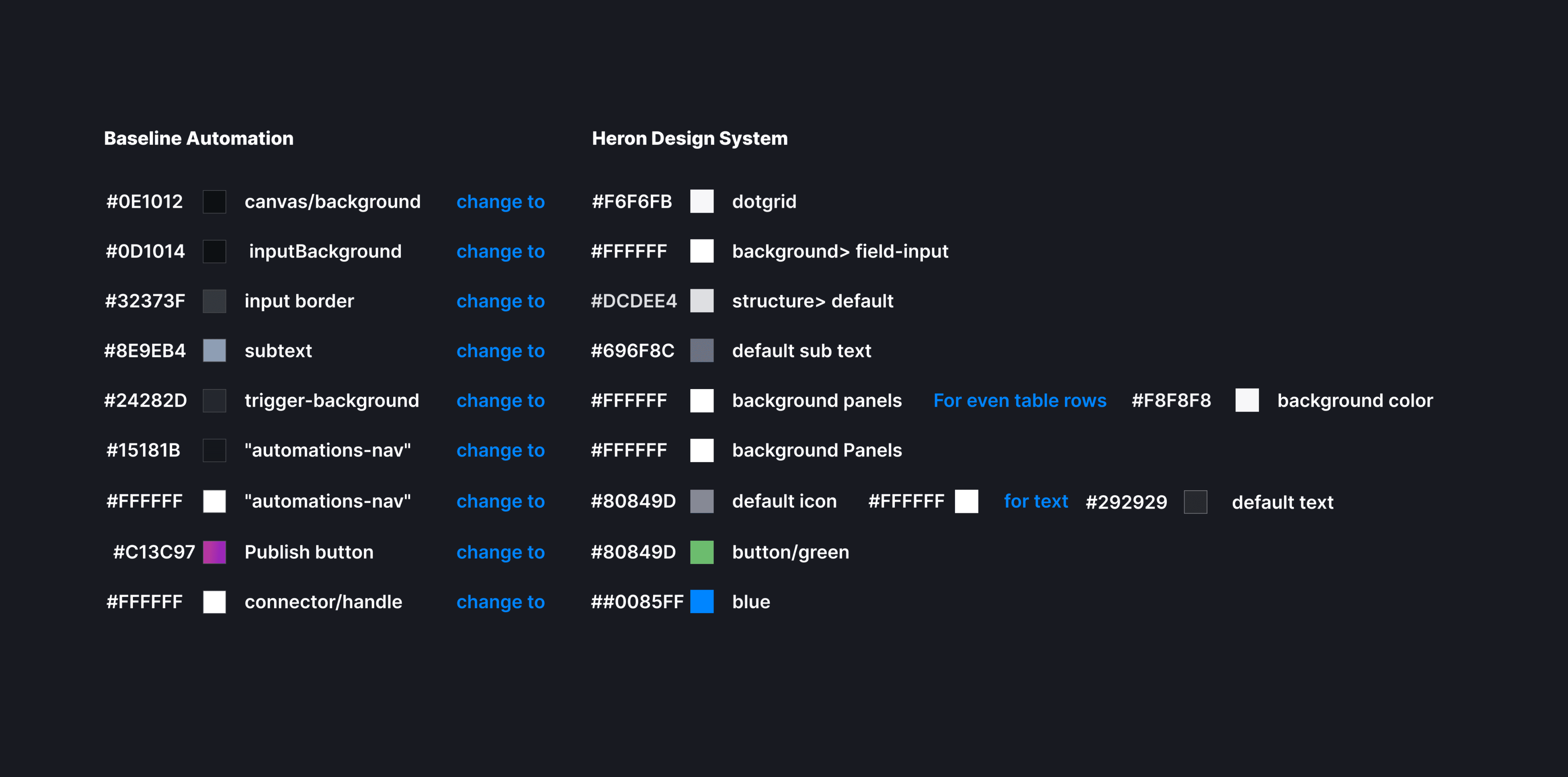Select the #696F8C default sub text swatch
1568x777 pixels.
tap(702, 351)
